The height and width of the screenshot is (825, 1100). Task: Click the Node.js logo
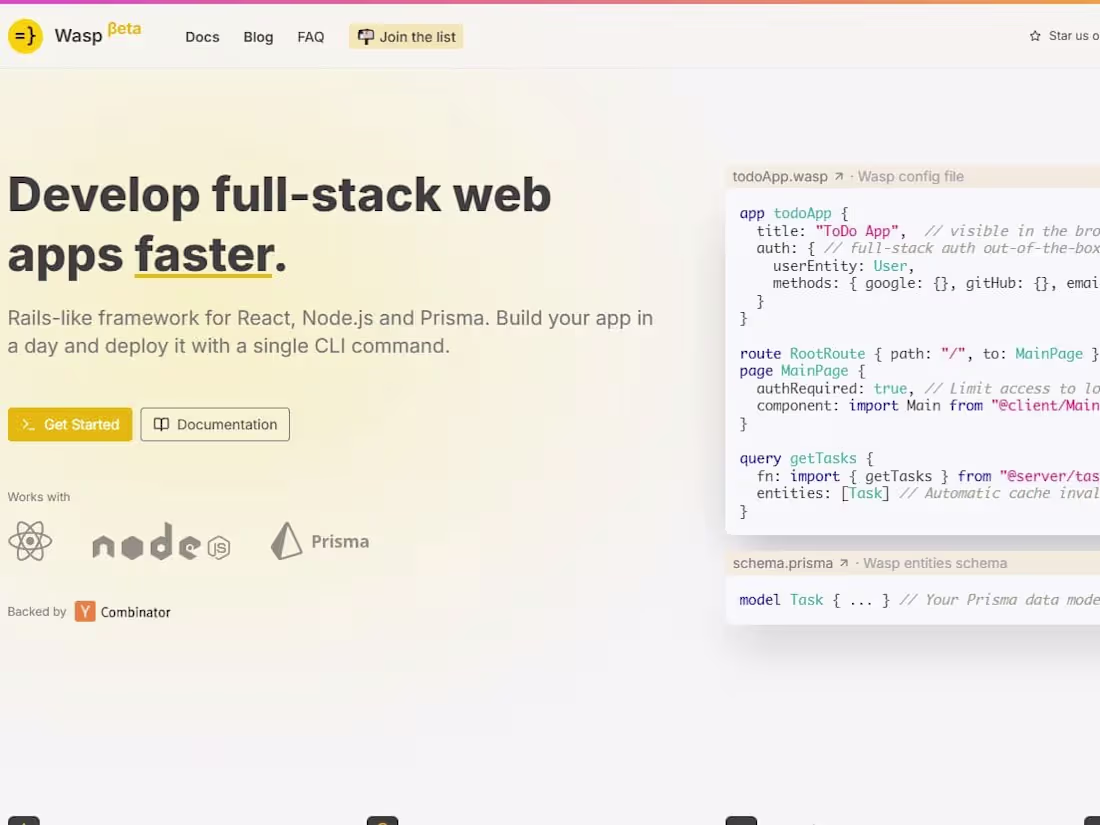click(x=160, y=543)
